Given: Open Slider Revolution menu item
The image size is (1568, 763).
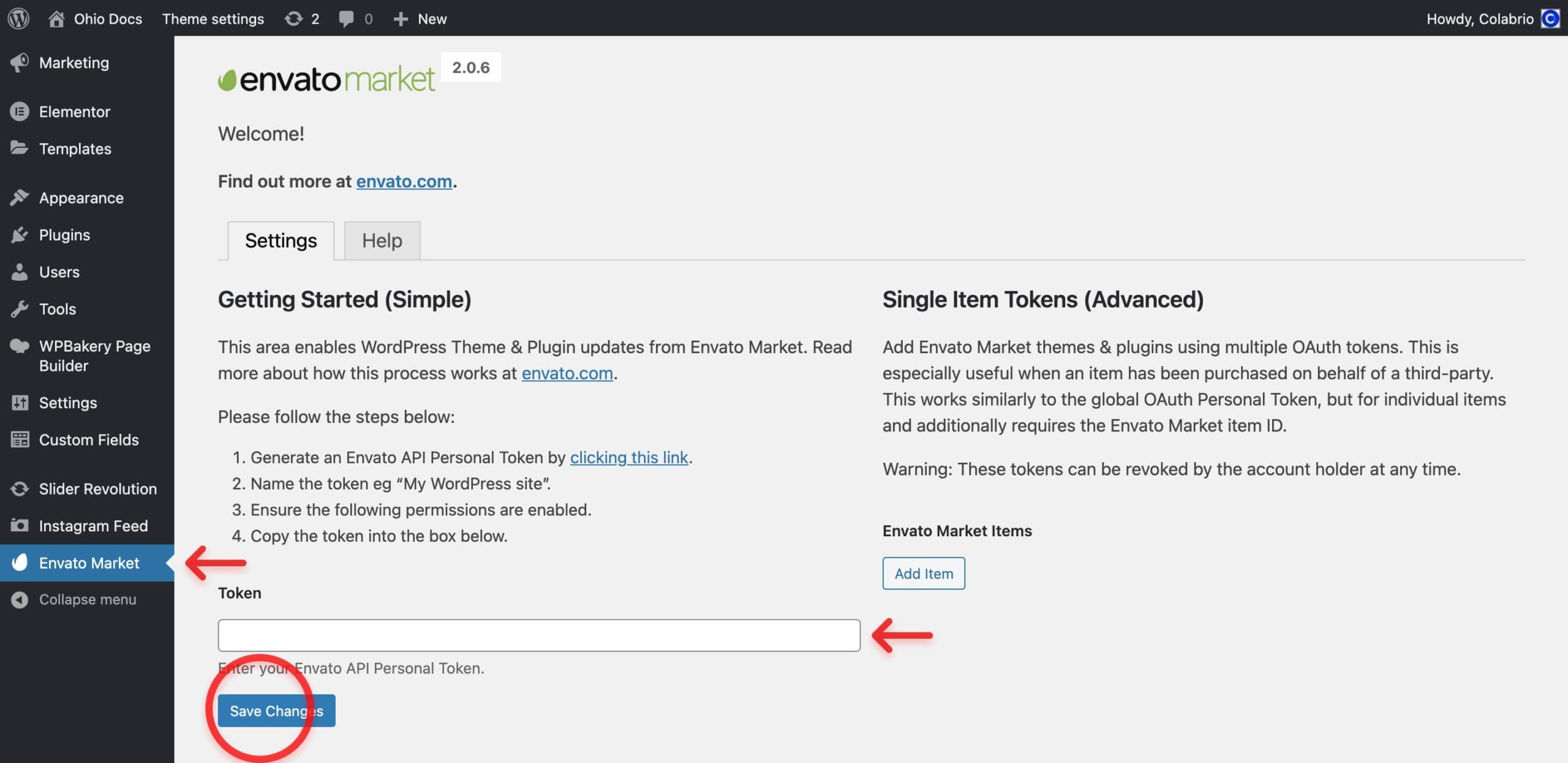Looking at the screenshot, I should point(98,488).
